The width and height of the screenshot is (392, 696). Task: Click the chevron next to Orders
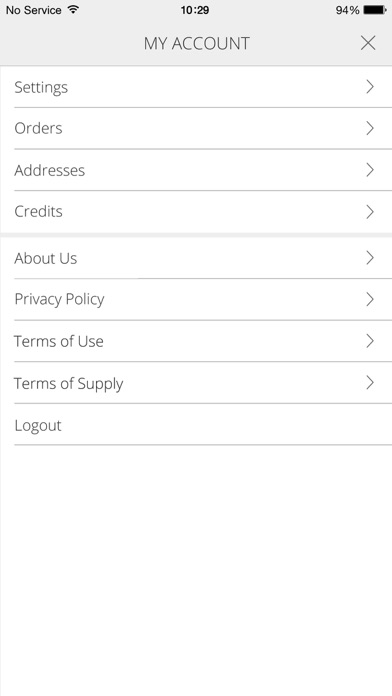click(x=370, y=128)
